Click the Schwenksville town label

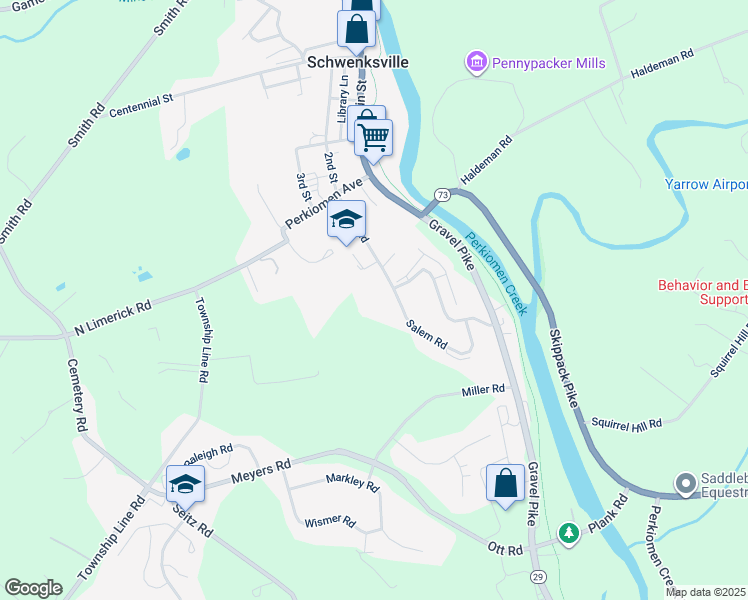[358, 62]
